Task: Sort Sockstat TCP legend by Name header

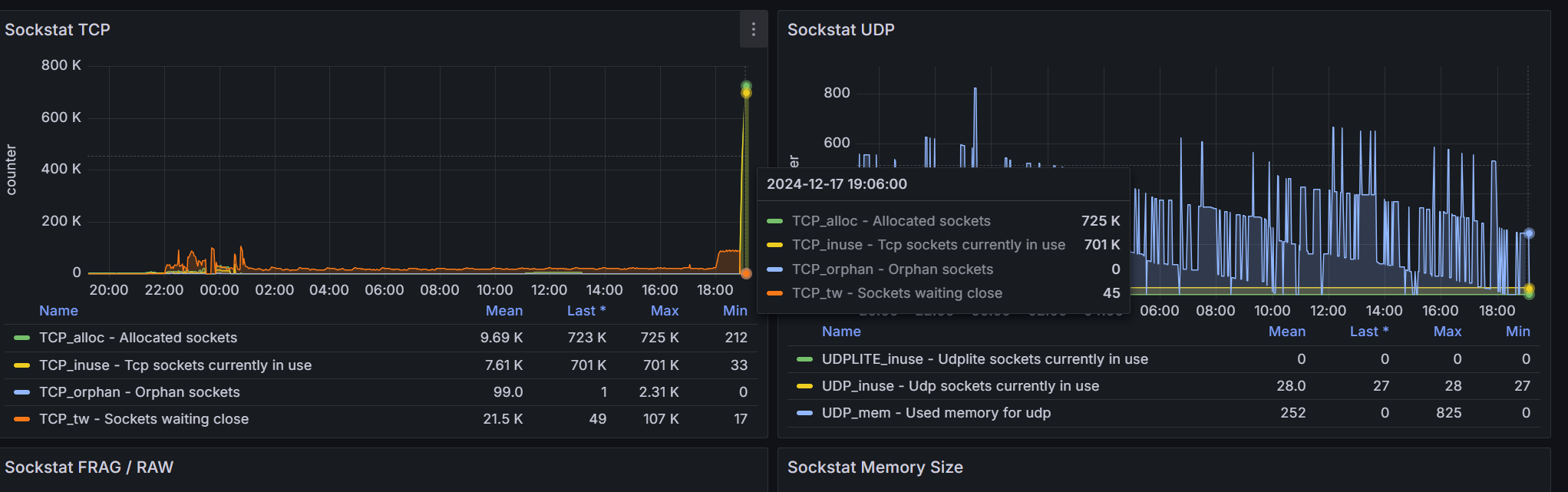Action: [58, 311]
